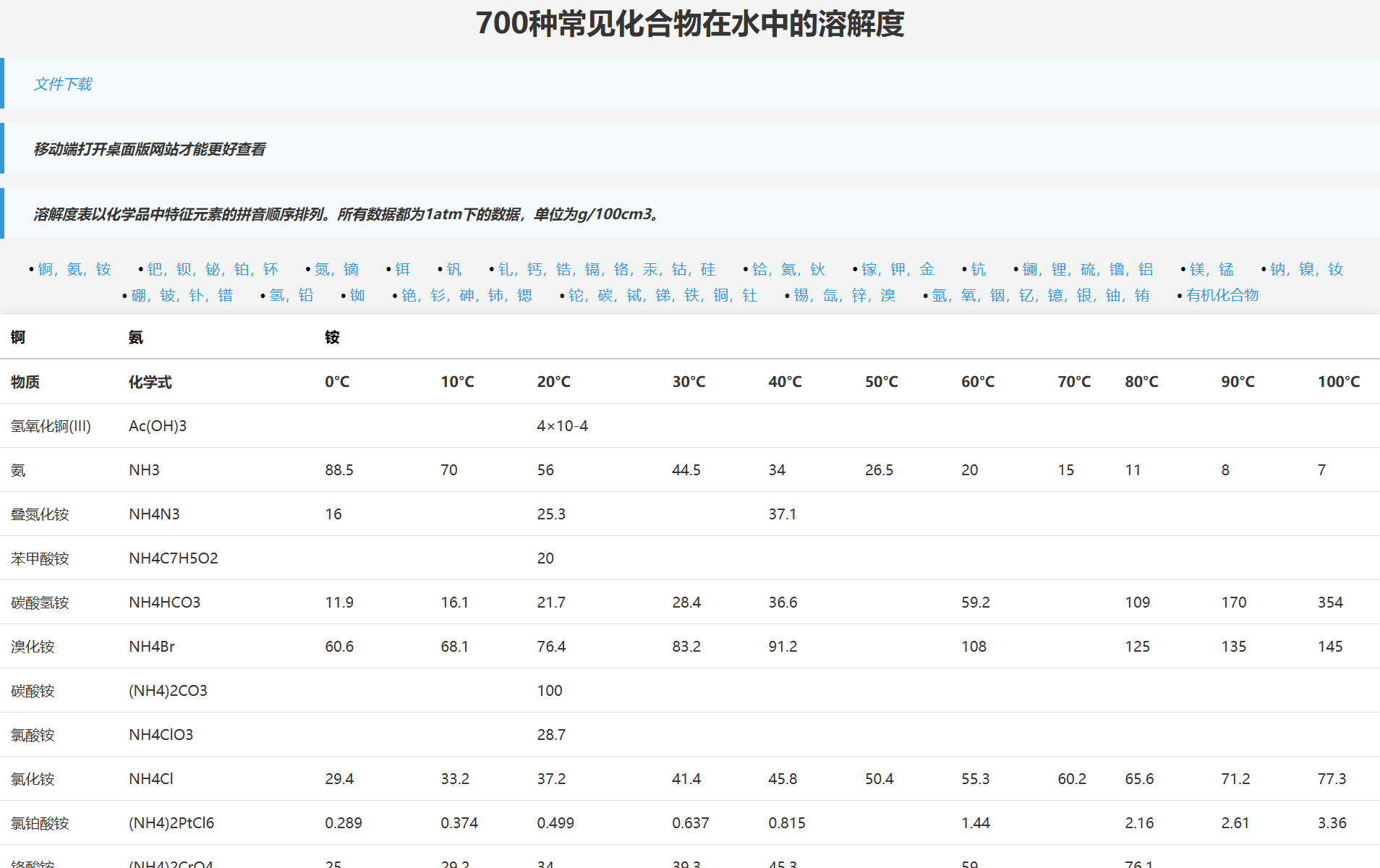This screenshot has width=1380, height=868.
Task: Navigate to the 有机化合物 organic compounds link
Action: (x=1222, y=295)
